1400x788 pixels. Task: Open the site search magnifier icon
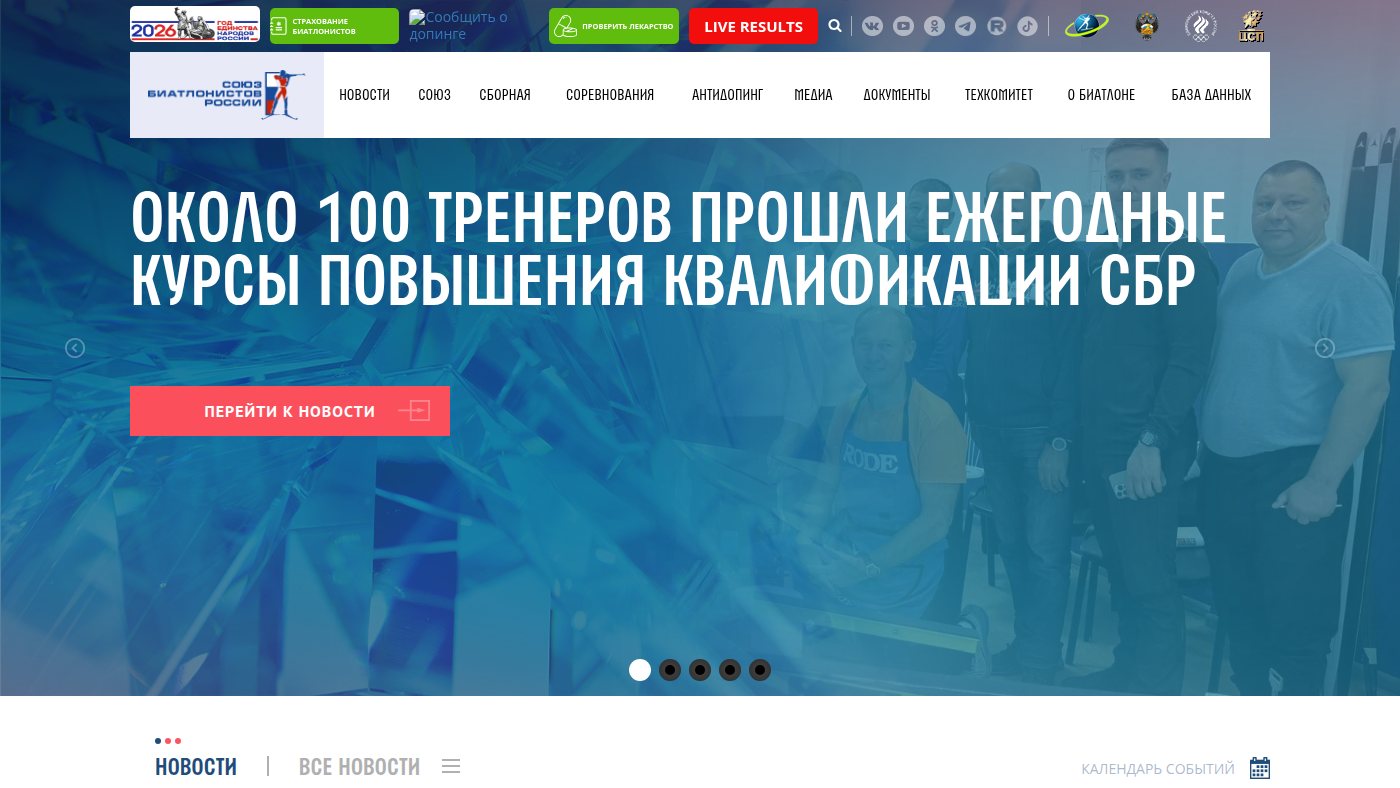tap(835, 26)
